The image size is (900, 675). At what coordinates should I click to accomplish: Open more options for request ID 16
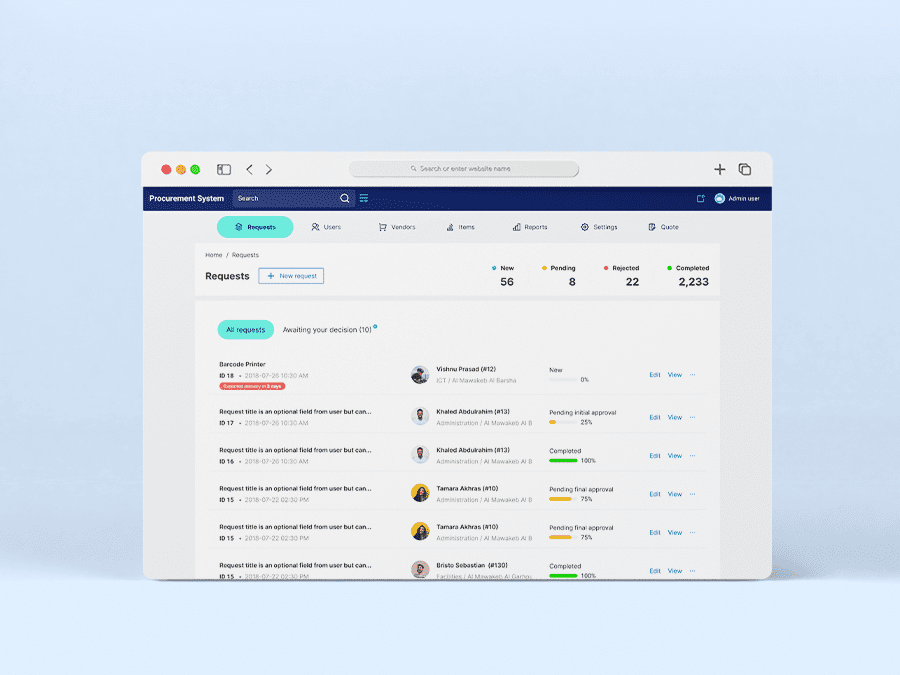pos(693,456)
